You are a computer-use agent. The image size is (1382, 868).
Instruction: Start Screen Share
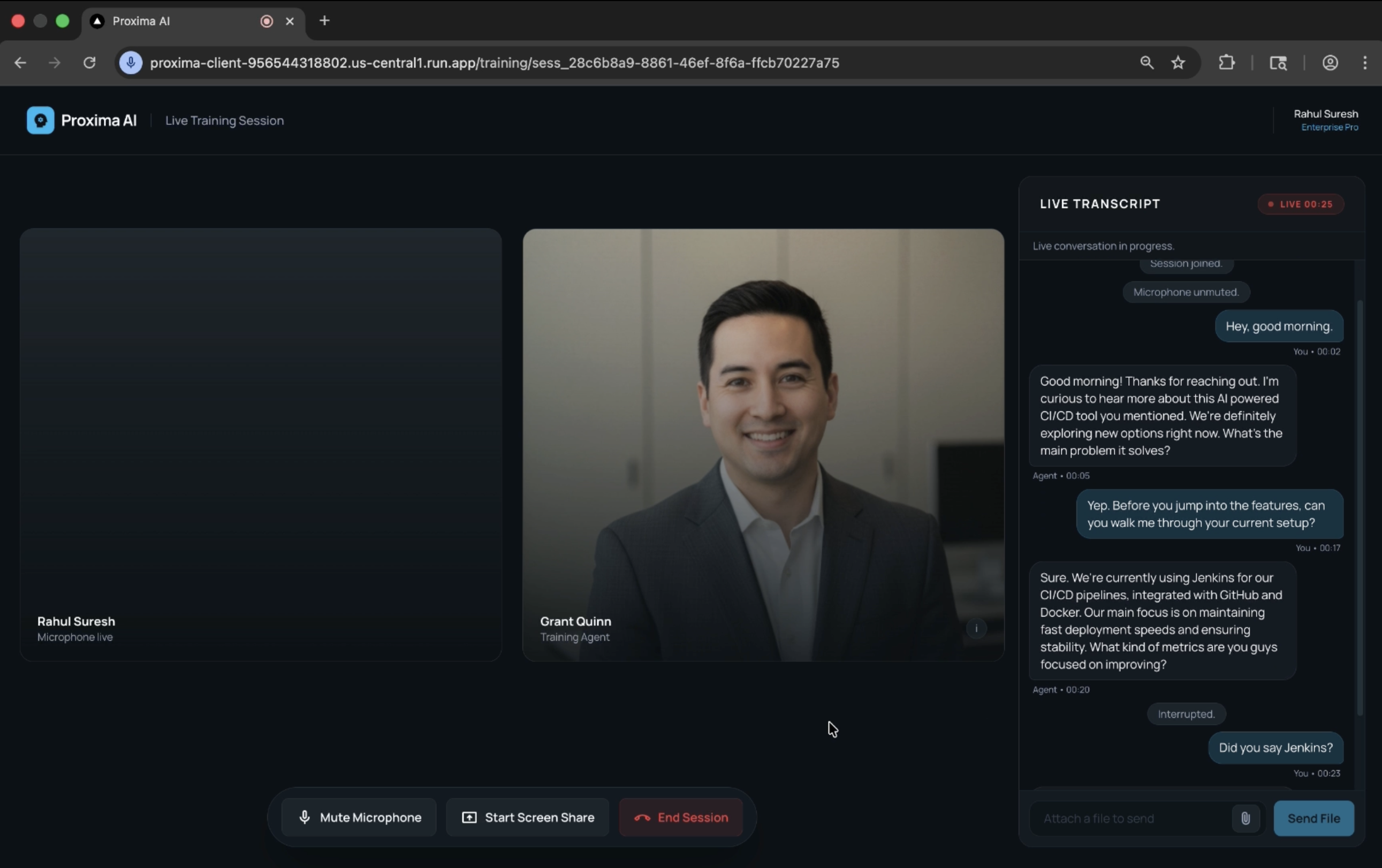pos(527,818)
